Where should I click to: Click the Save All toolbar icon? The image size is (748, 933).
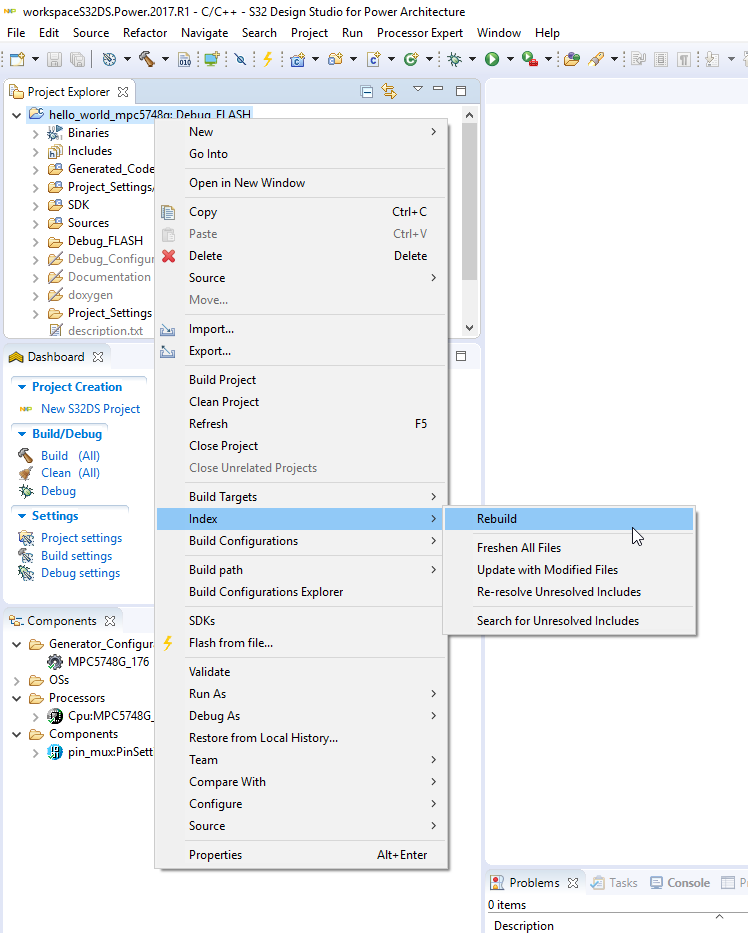click(x=77, y=59)
